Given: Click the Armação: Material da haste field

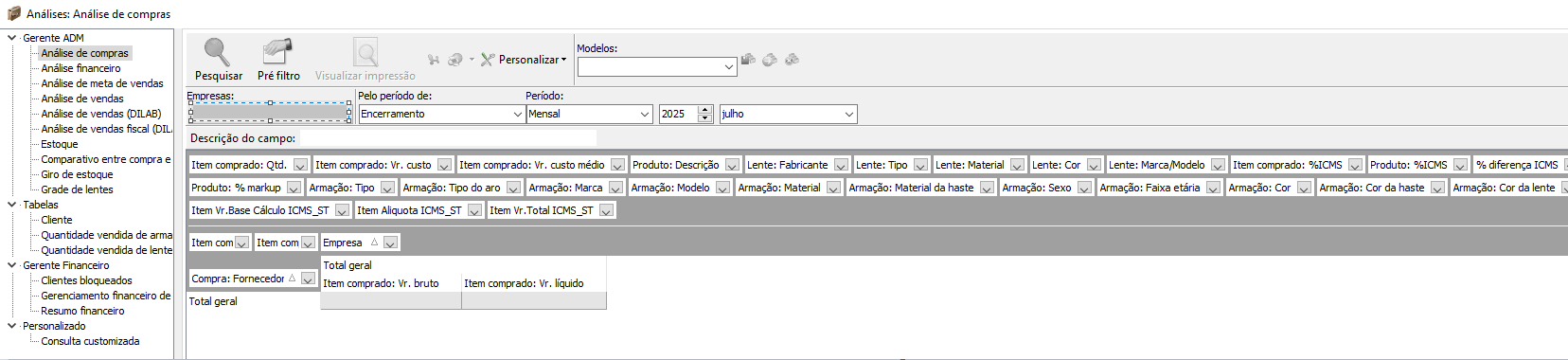Looking at the screenshot, I should click(920, 188).
